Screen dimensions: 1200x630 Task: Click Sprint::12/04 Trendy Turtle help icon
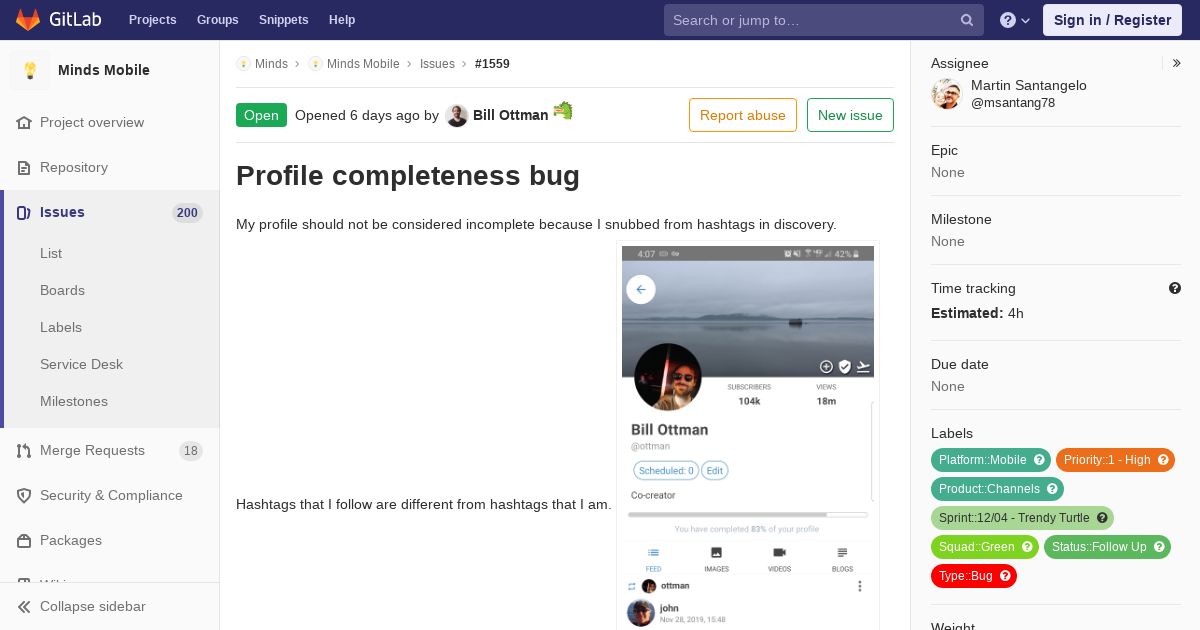[x=1102, y=518]
